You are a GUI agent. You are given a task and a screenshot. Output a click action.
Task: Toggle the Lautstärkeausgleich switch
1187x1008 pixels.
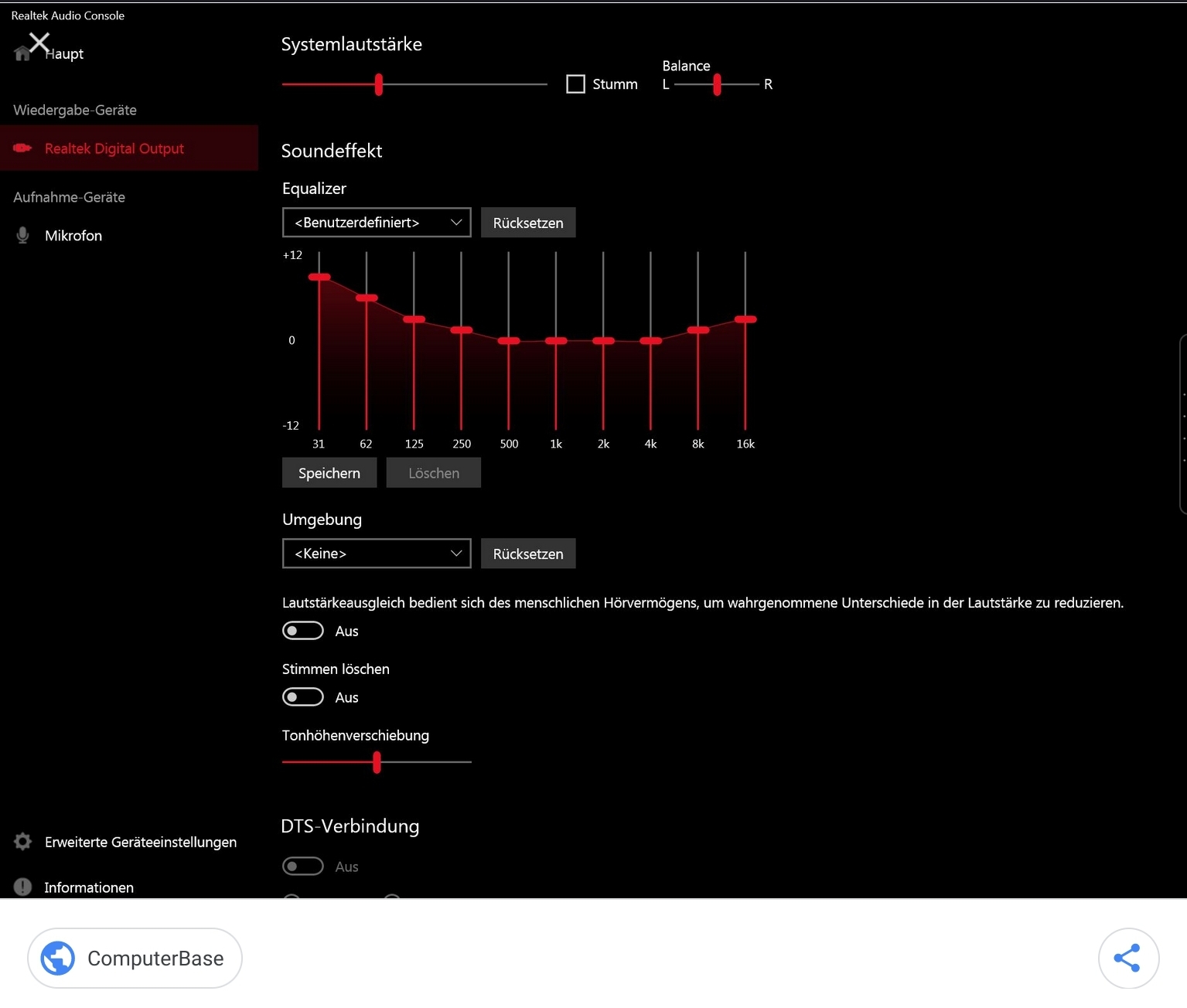click(x=302, y=631)
